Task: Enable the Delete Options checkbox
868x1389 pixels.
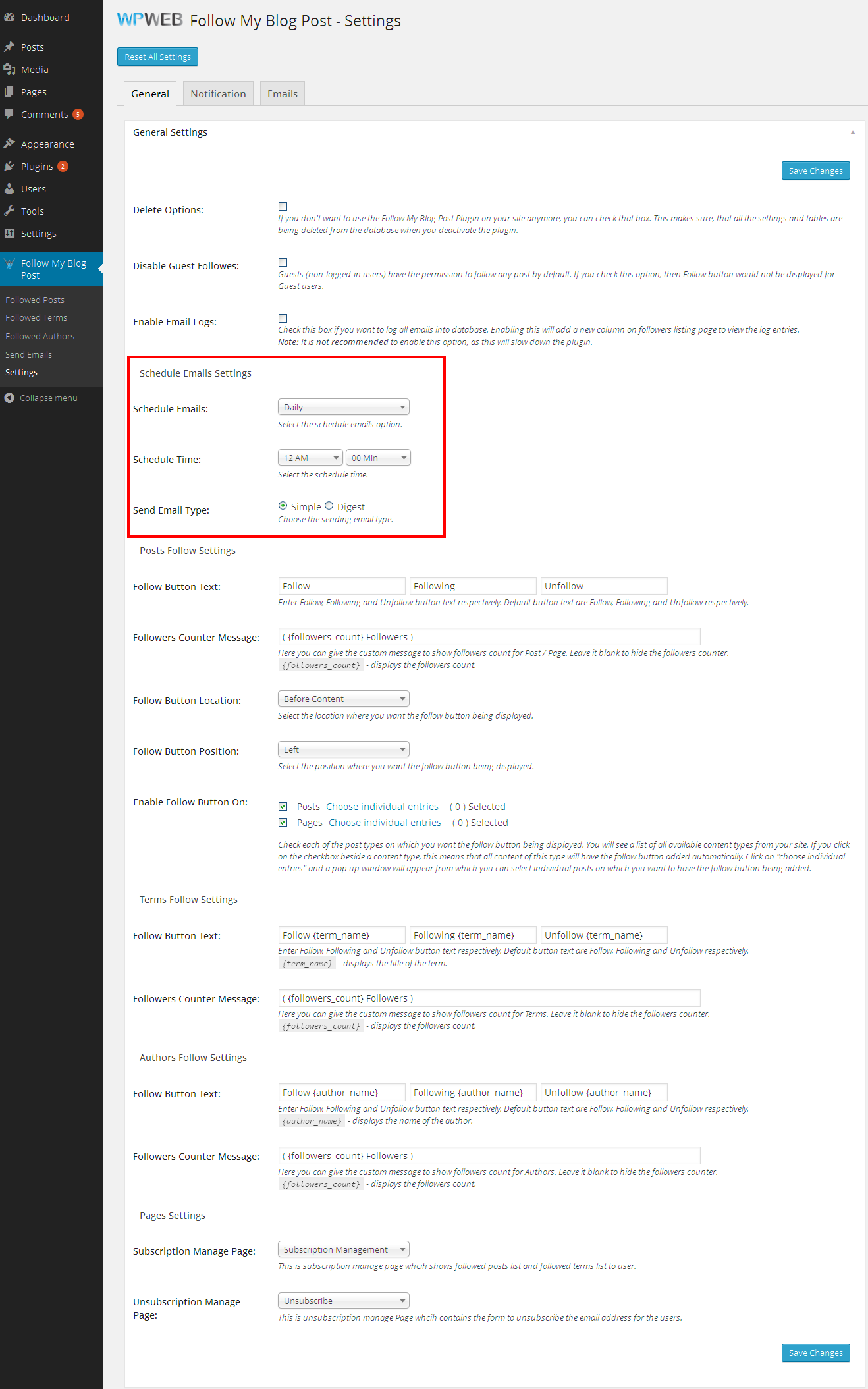Action: coord(283,207)
